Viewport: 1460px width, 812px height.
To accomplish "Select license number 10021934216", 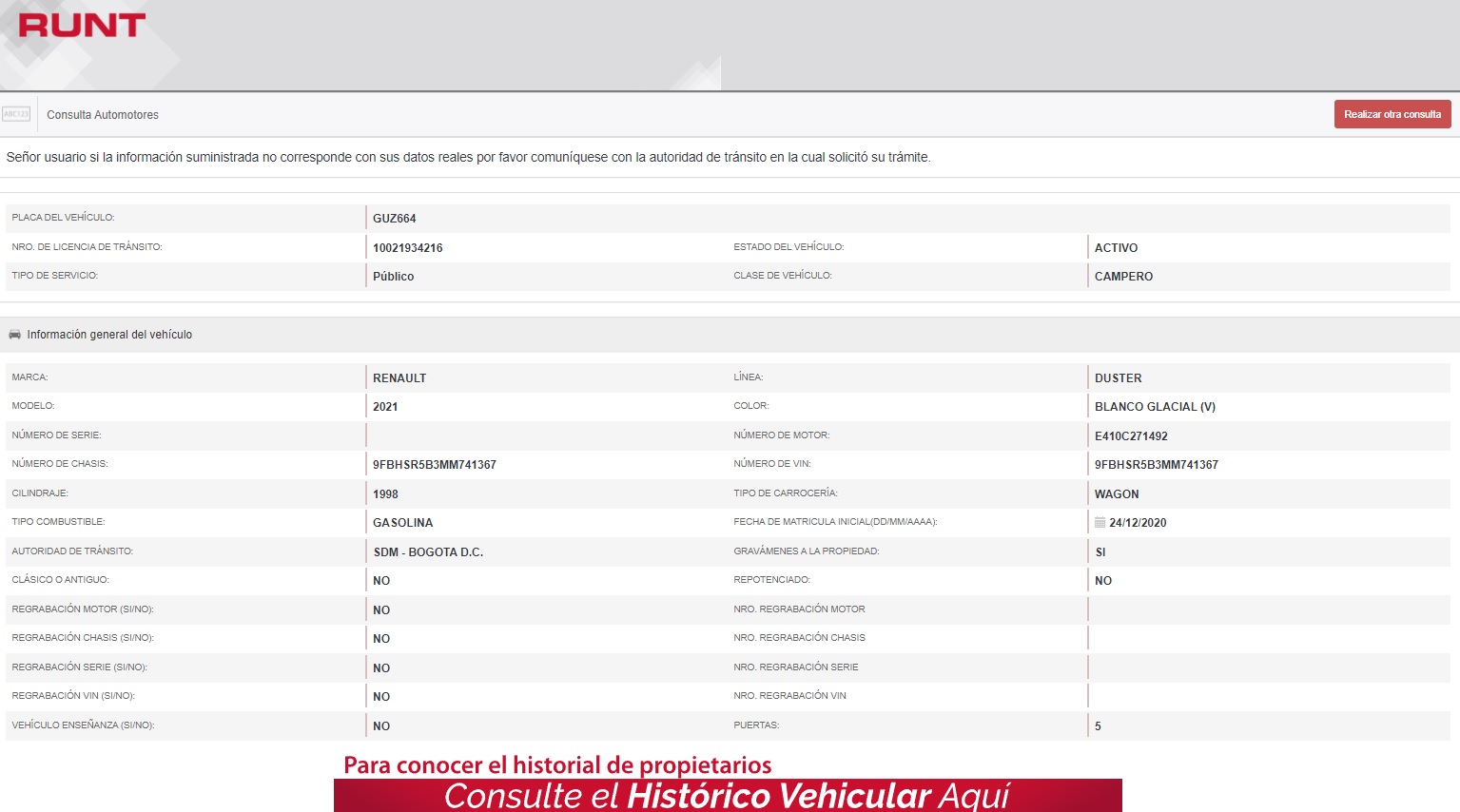I will [x=407, y=248].
